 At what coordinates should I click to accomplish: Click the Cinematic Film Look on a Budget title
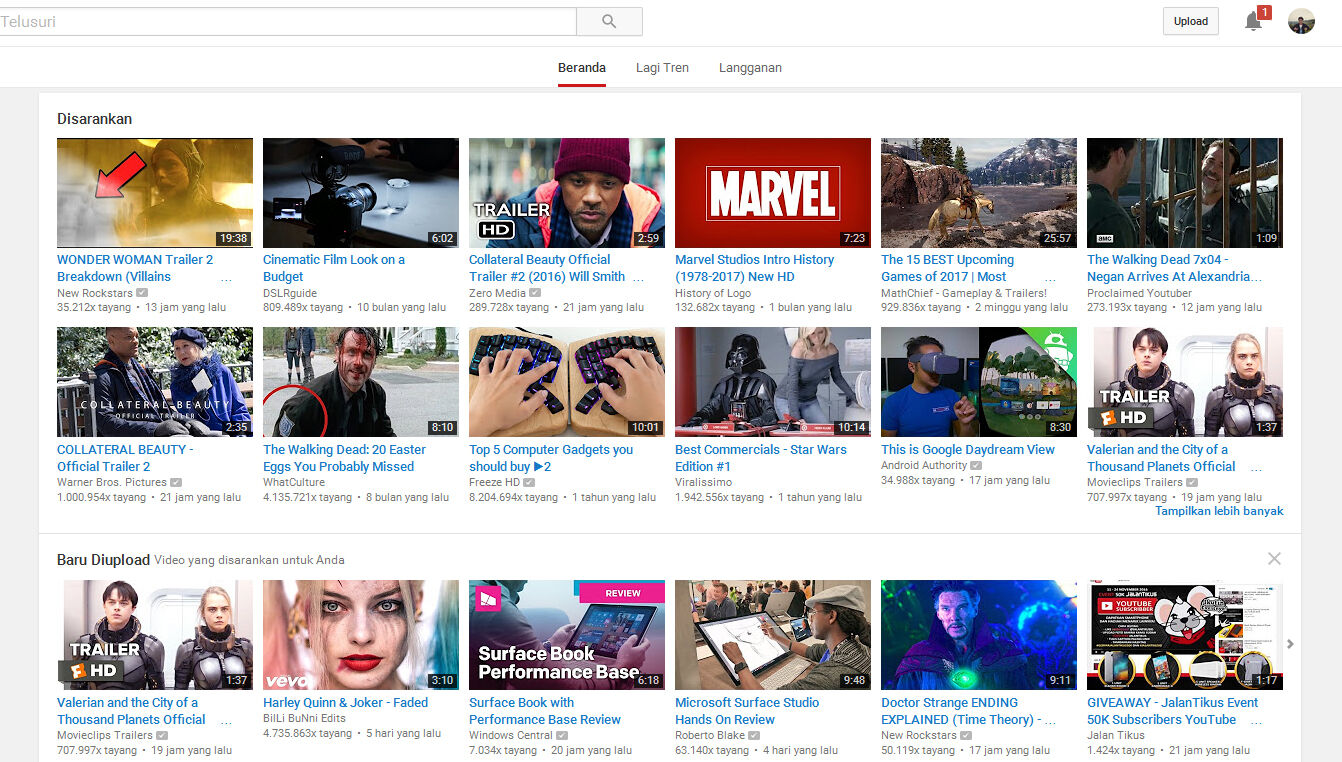click(x=334, y=268)
